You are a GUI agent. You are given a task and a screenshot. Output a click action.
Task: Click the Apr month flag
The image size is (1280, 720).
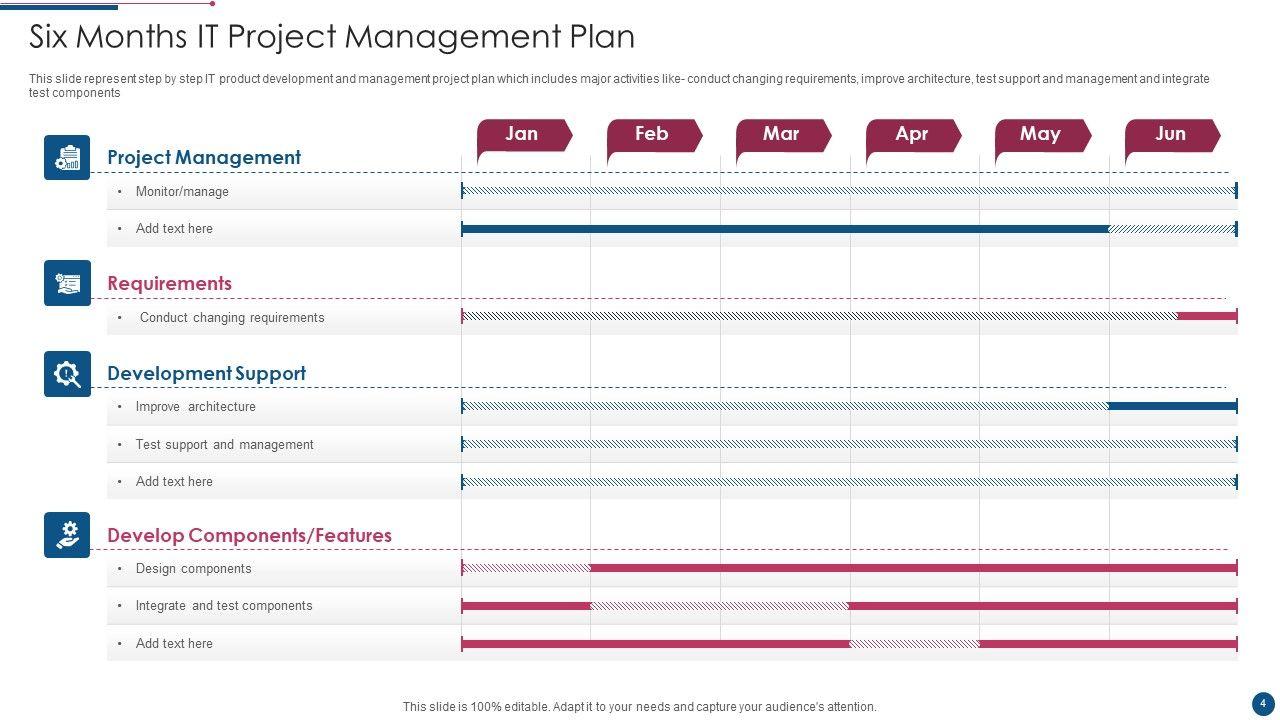tap(911, 135)
